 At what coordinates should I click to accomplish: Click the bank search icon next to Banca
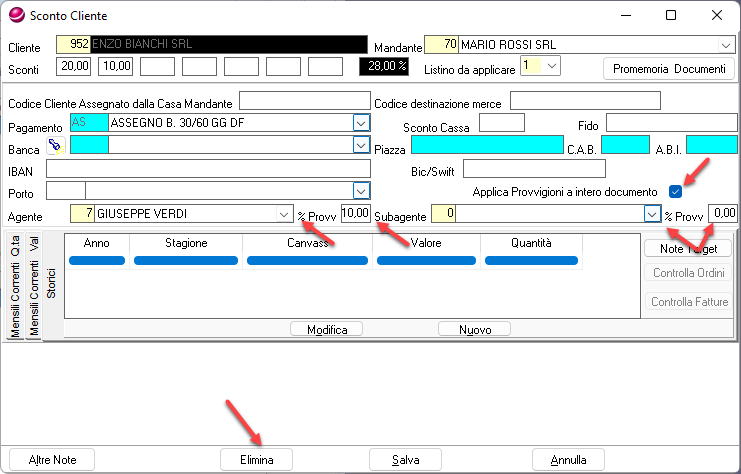[56, 146]
